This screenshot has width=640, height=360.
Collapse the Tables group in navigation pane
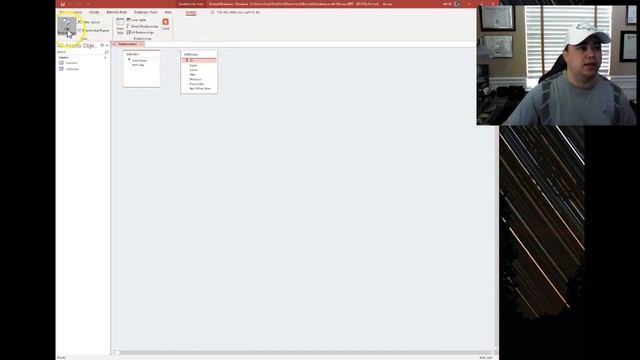pos(105,58)
